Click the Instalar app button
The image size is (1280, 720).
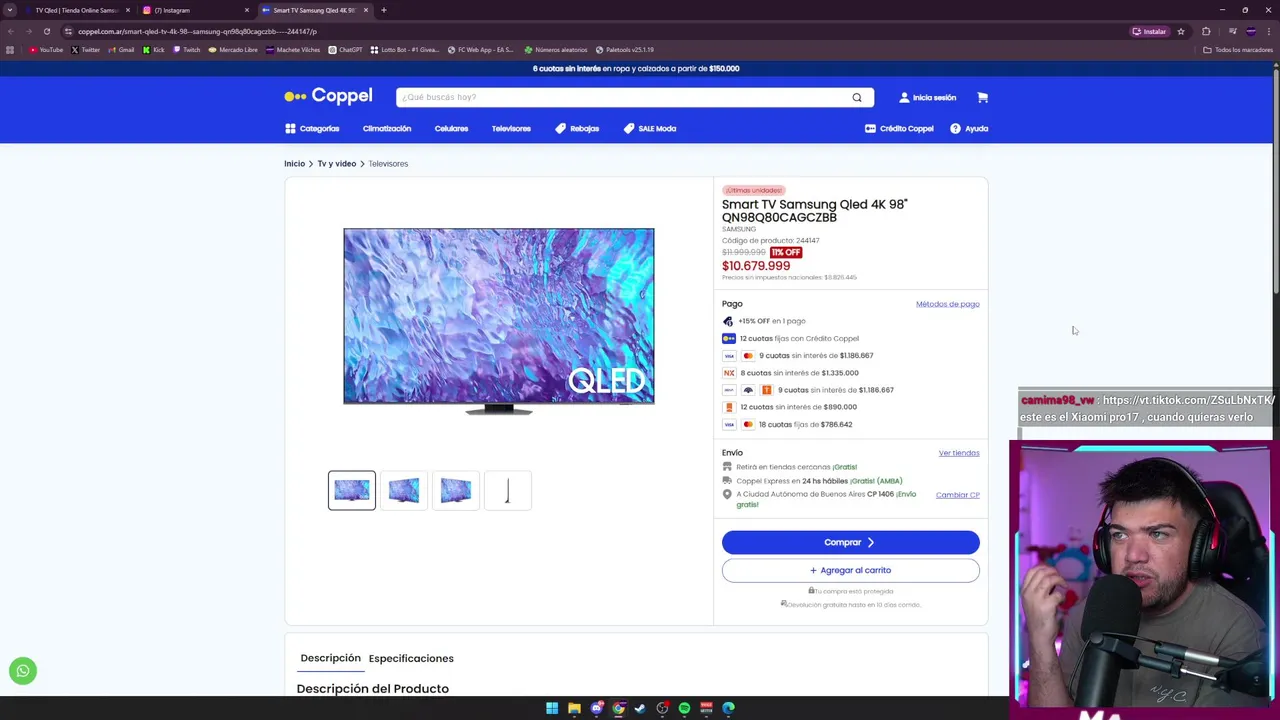1150,31
